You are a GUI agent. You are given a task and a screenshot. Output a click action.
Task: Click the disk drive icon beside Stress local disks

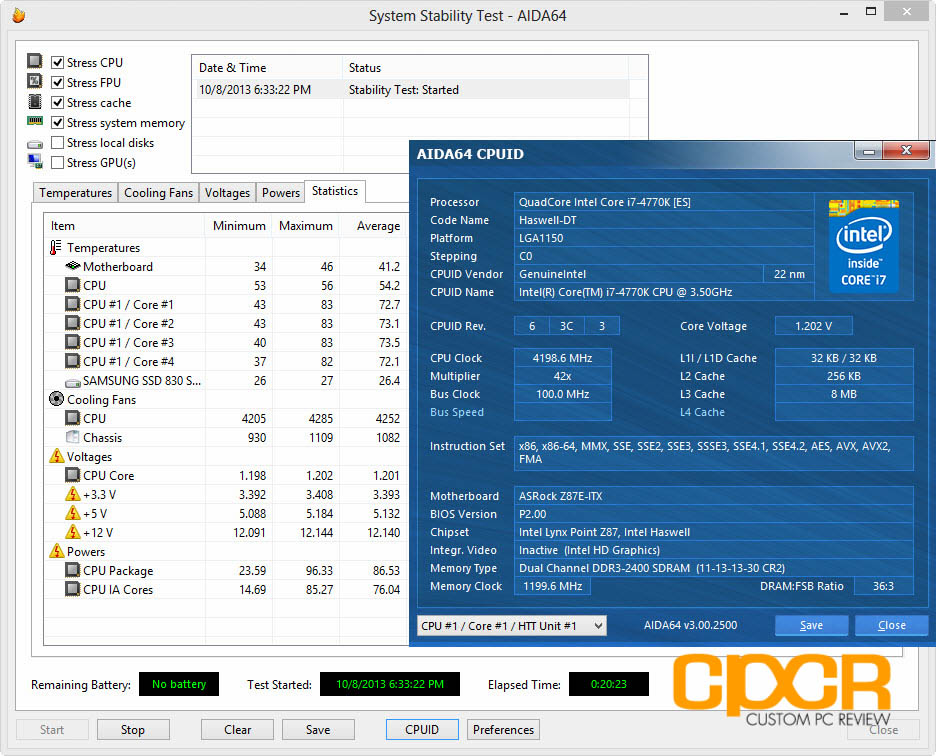35,144
